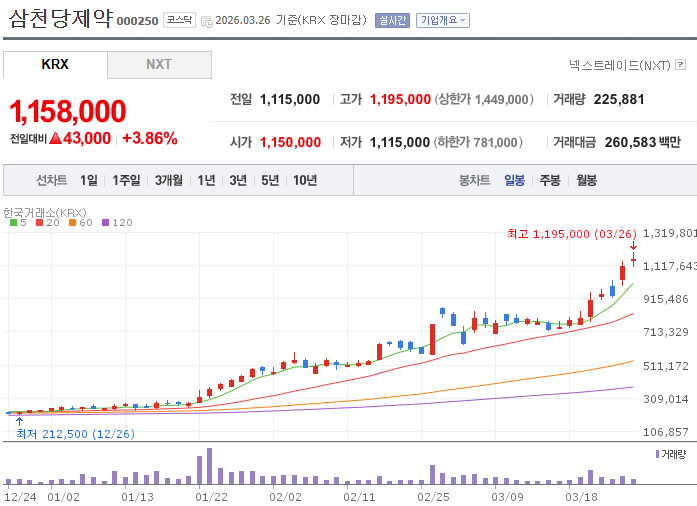Screen dimensions: 697x506
Task: Select the 월봉 monthly candle chart
Action: (586, 180)
